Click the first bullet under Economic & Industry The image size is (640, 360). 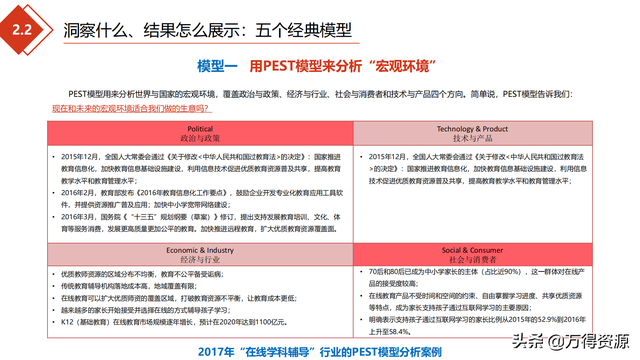tap(139, 274)
